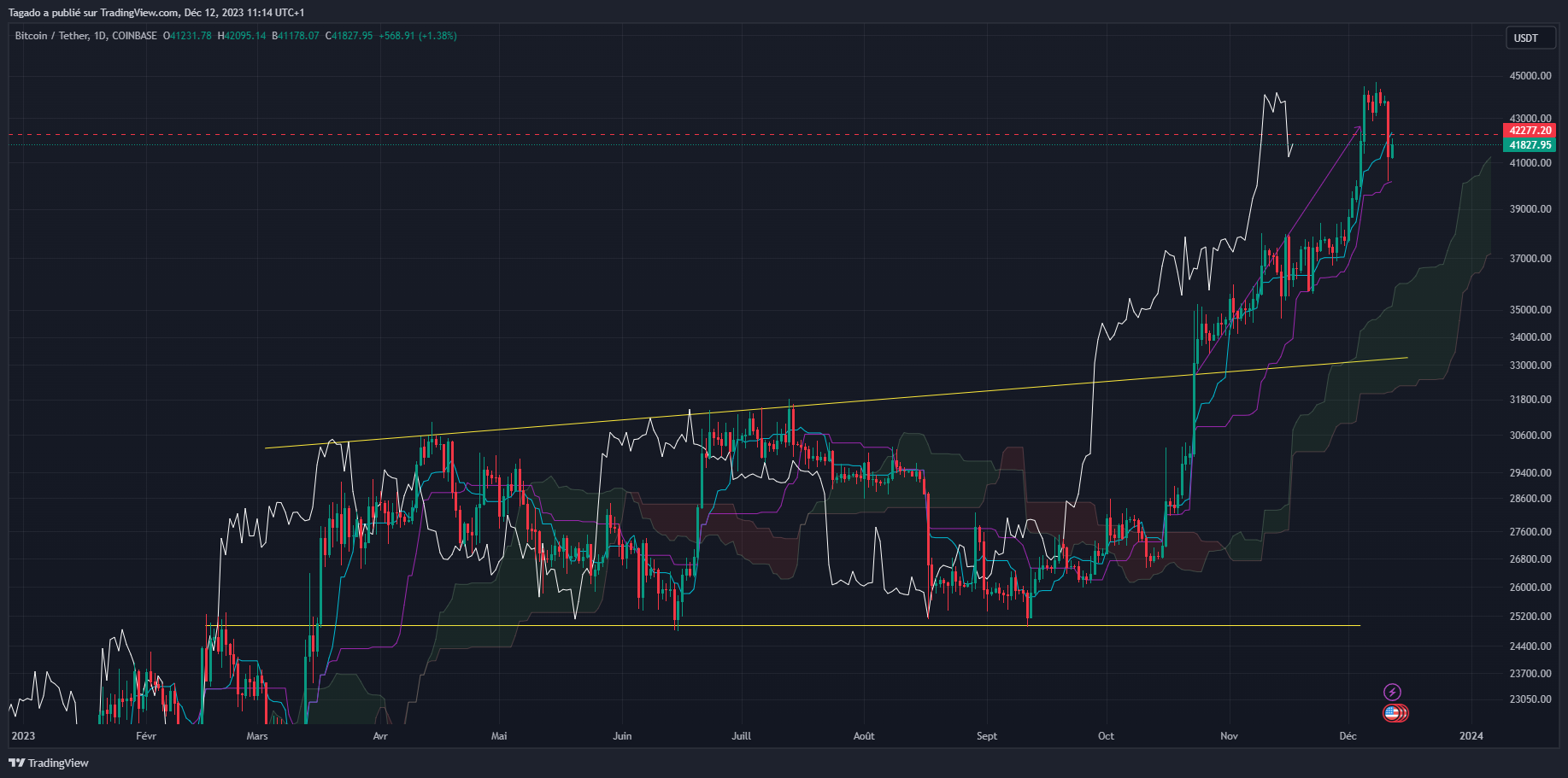Click the COINBASE exchange label in the legend
This screenshot has width=1568, height=778.
coord(134,36)
